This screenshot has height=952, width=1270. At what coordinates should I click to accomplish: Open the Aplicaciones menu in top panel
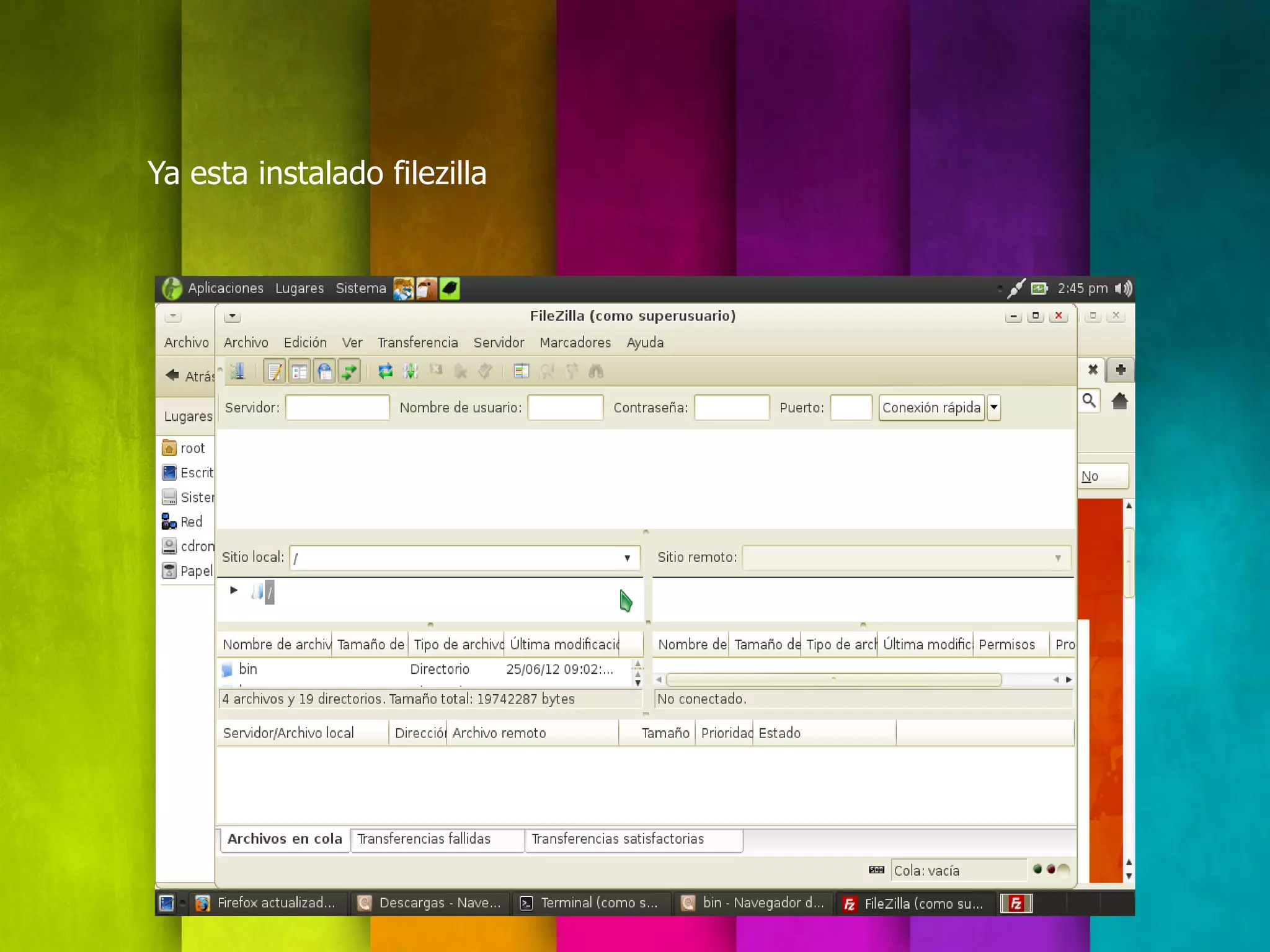226,288
